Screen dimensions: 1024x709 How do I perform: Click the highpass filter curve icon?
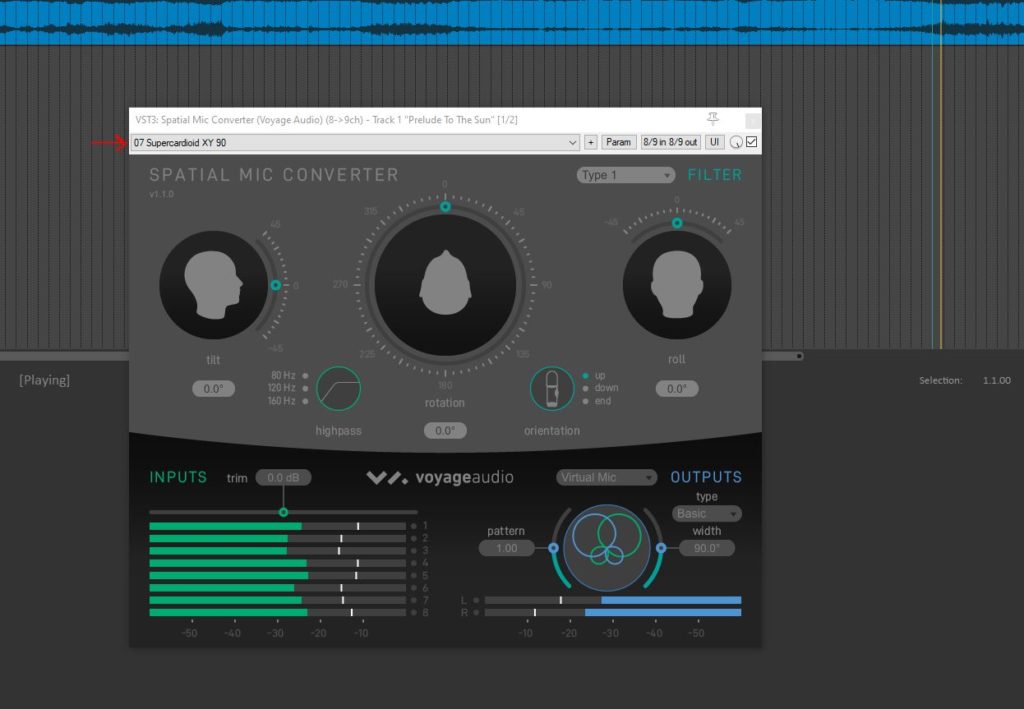pyautogui.click(x=338, y=388)
